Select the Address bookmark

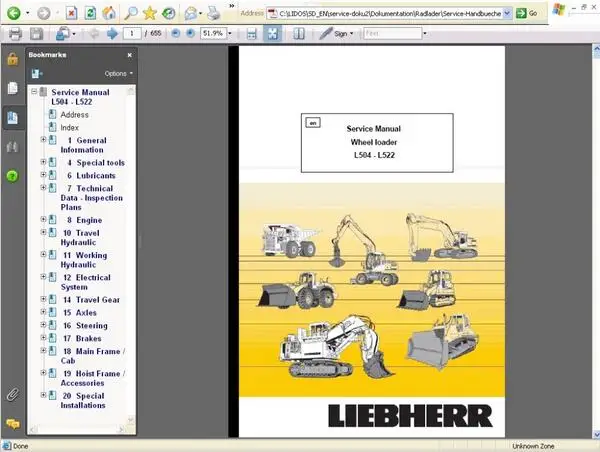pos(74,115)
